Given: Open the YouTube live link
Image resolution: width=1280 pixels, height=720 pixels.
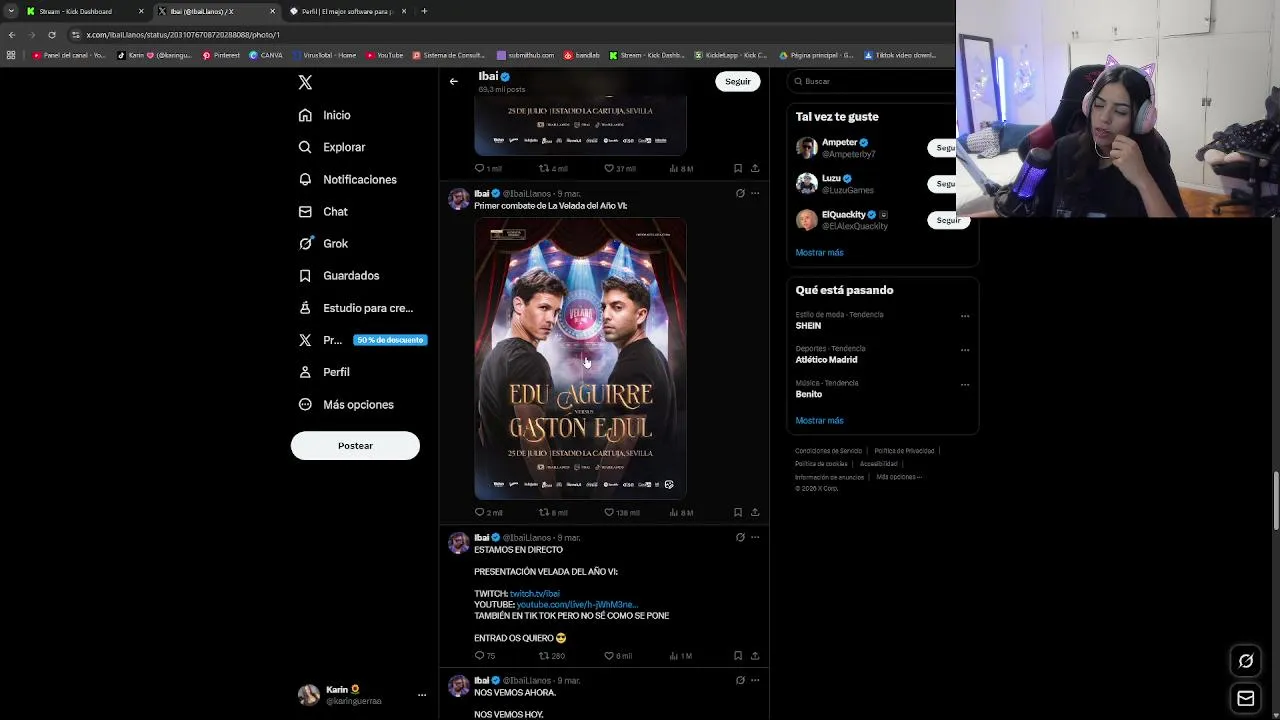Looking at the screenshot, I should click(x=577, y=605).
